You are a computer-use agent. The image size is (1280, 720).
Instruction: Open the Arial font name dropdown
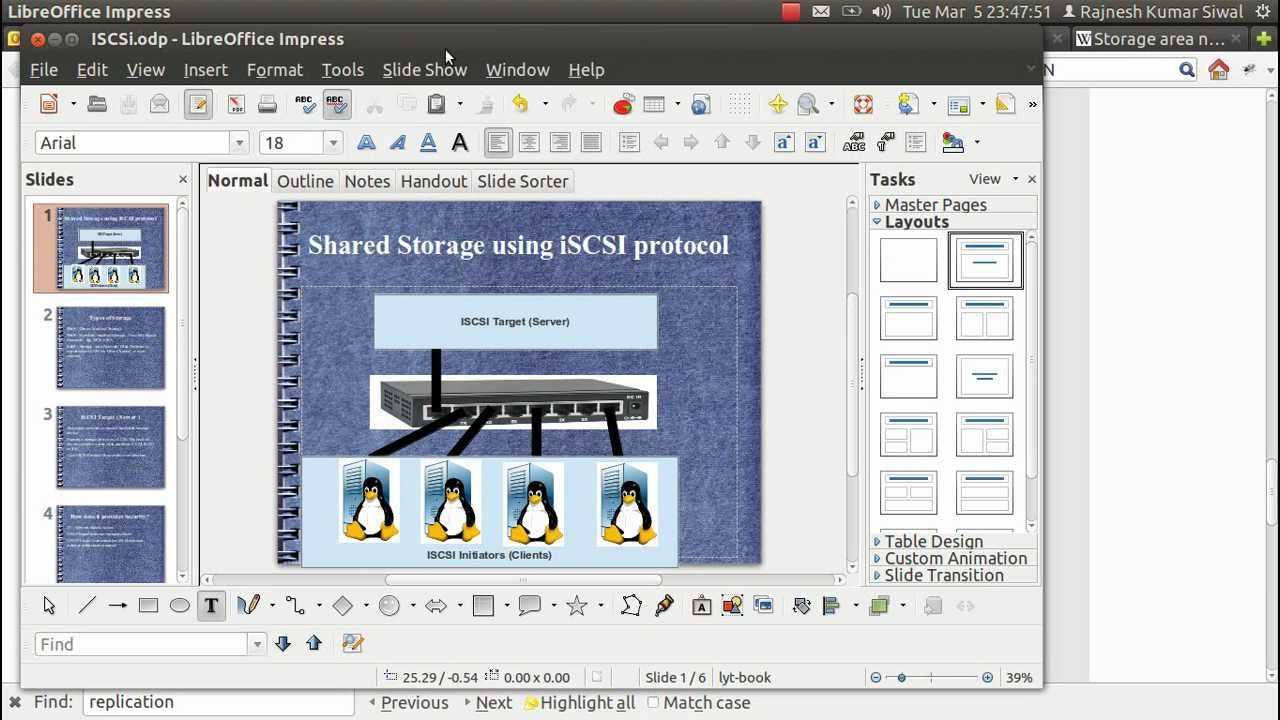[239, 143]
